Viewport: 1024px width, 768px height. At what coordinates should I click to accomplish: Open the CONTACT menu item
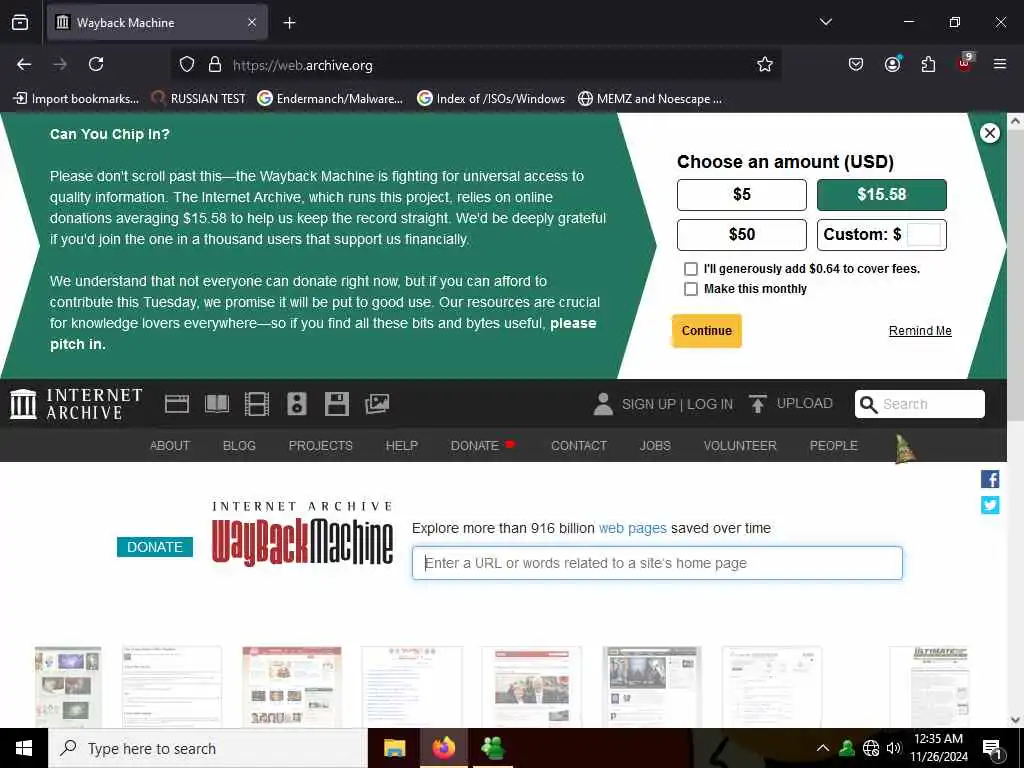pos(579,445)
